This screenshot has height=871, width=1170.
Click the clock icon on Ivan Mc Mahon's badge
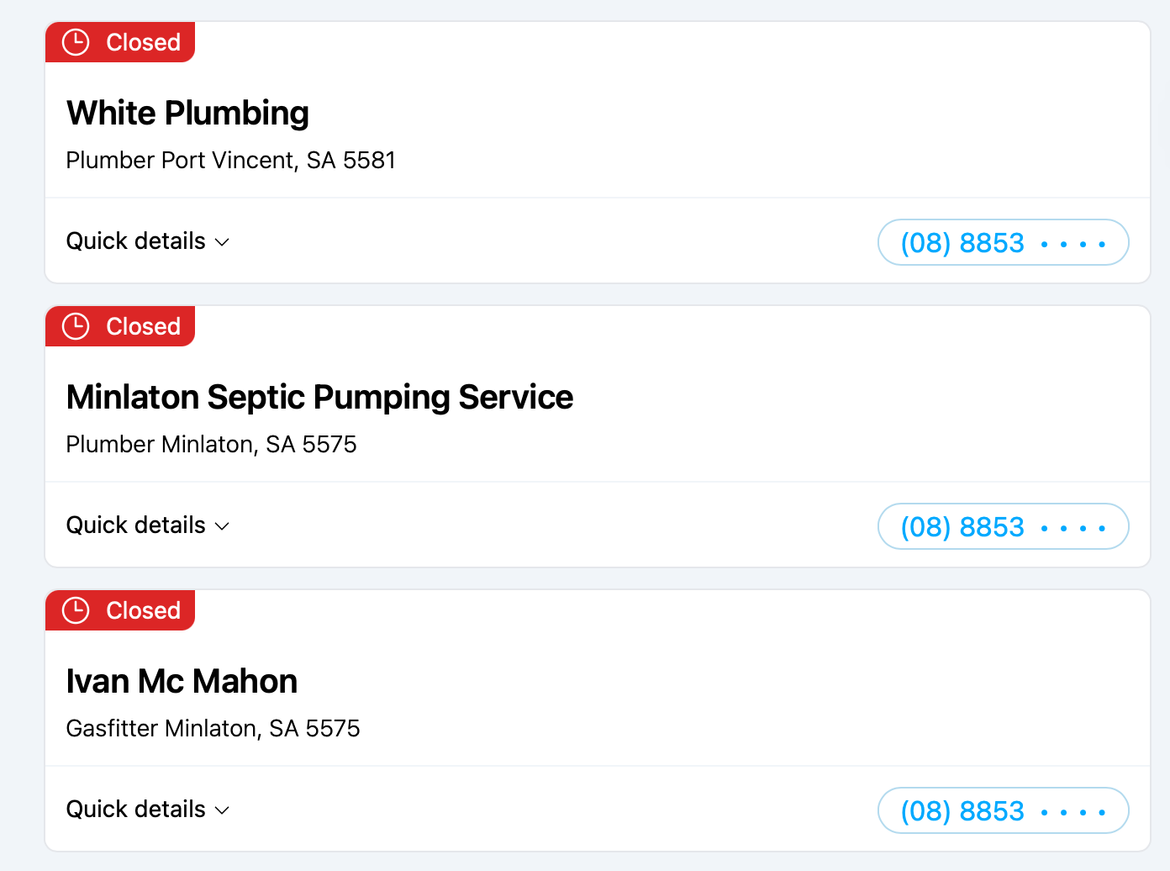76,610
